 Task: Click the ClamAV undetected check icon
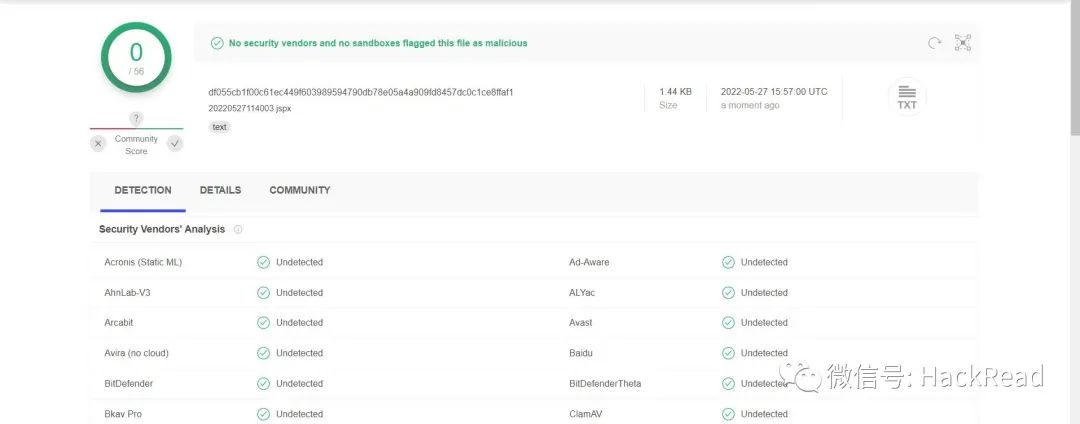pos(728,414)
